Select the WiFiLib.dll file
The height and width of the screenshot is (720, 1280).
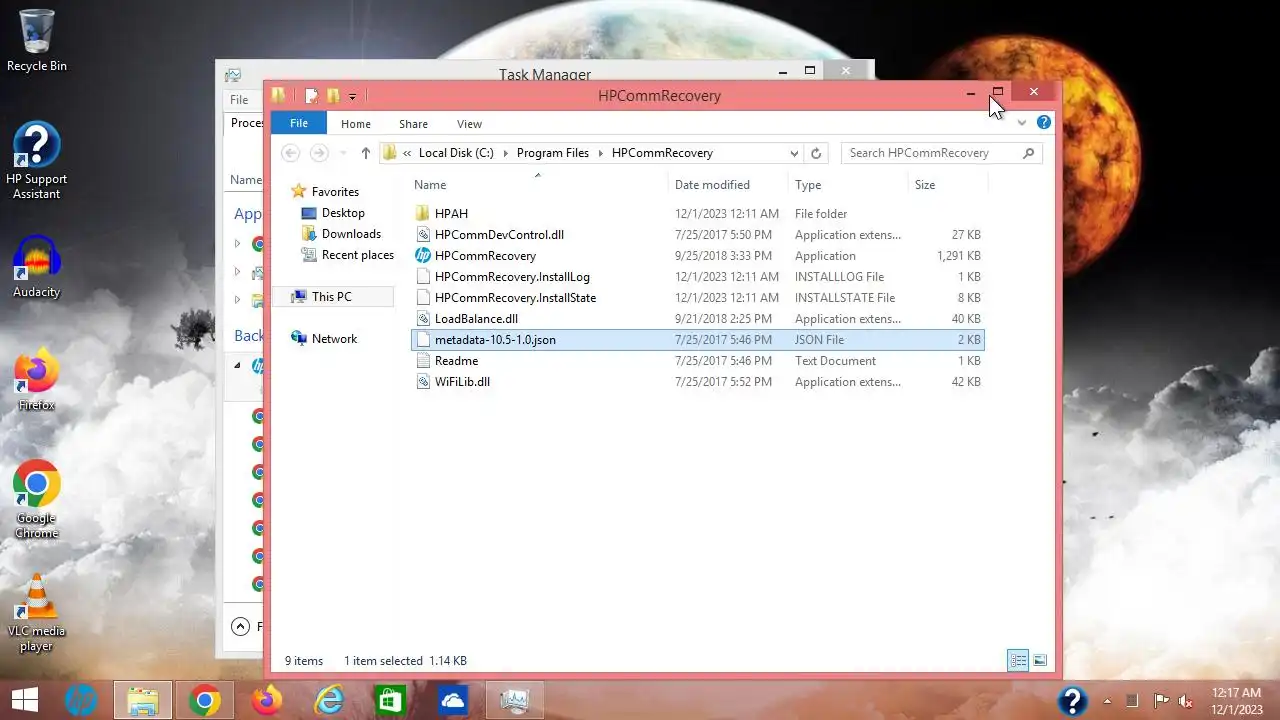[x=698, y=381]
